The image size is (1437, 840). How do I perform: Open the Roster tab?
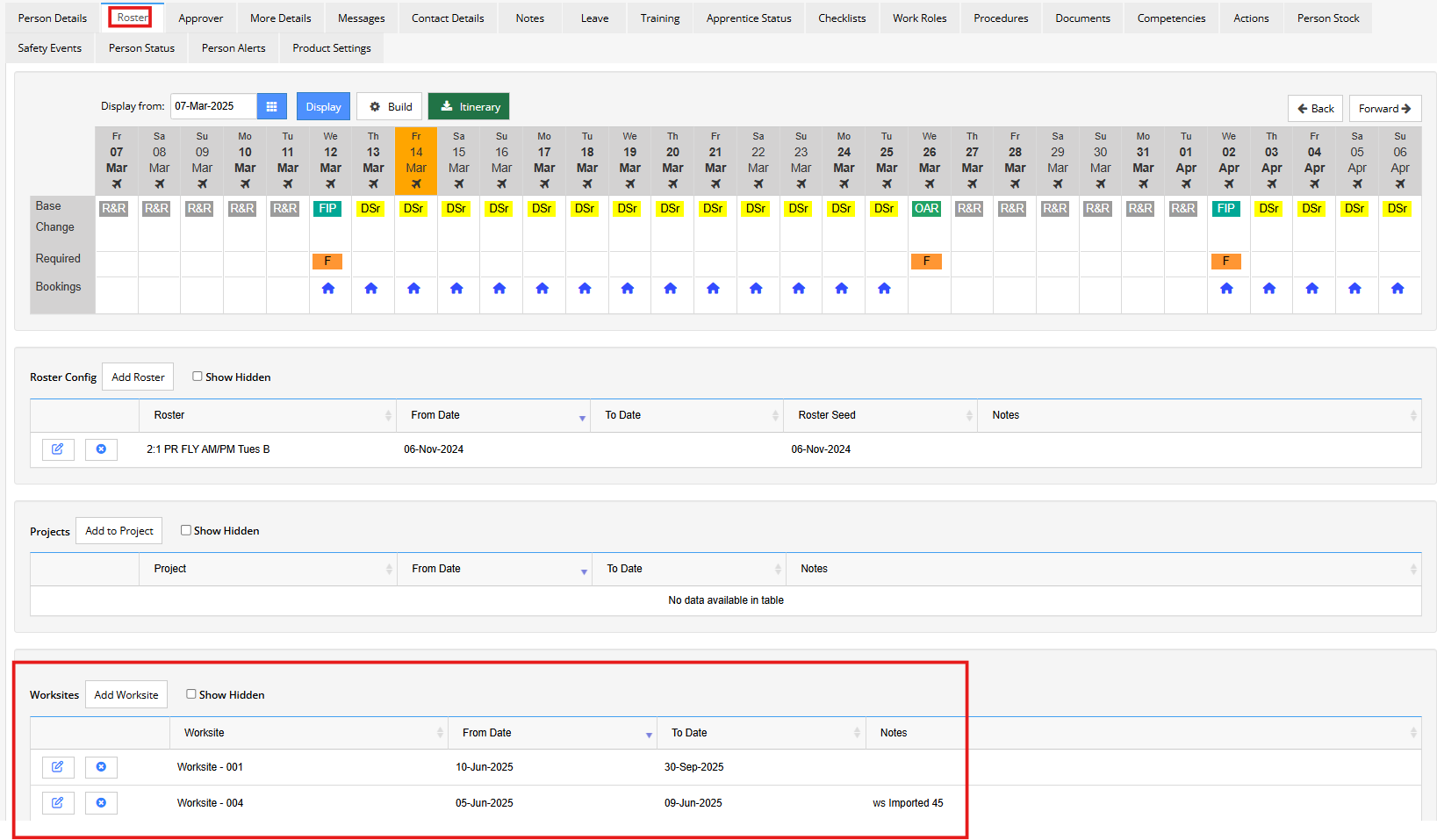tap(133, 18)
